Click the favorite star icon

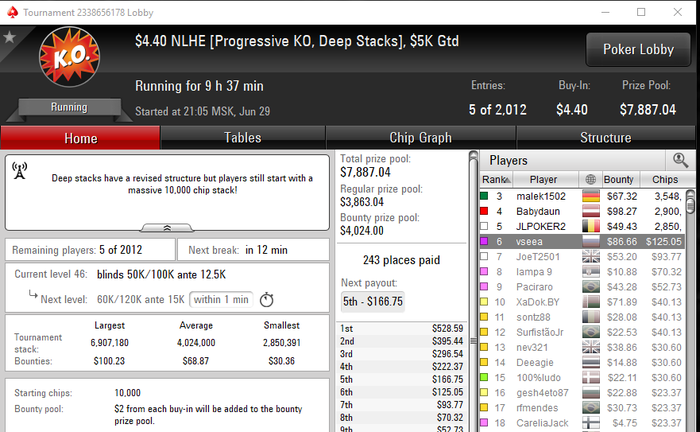pos(9,37)
